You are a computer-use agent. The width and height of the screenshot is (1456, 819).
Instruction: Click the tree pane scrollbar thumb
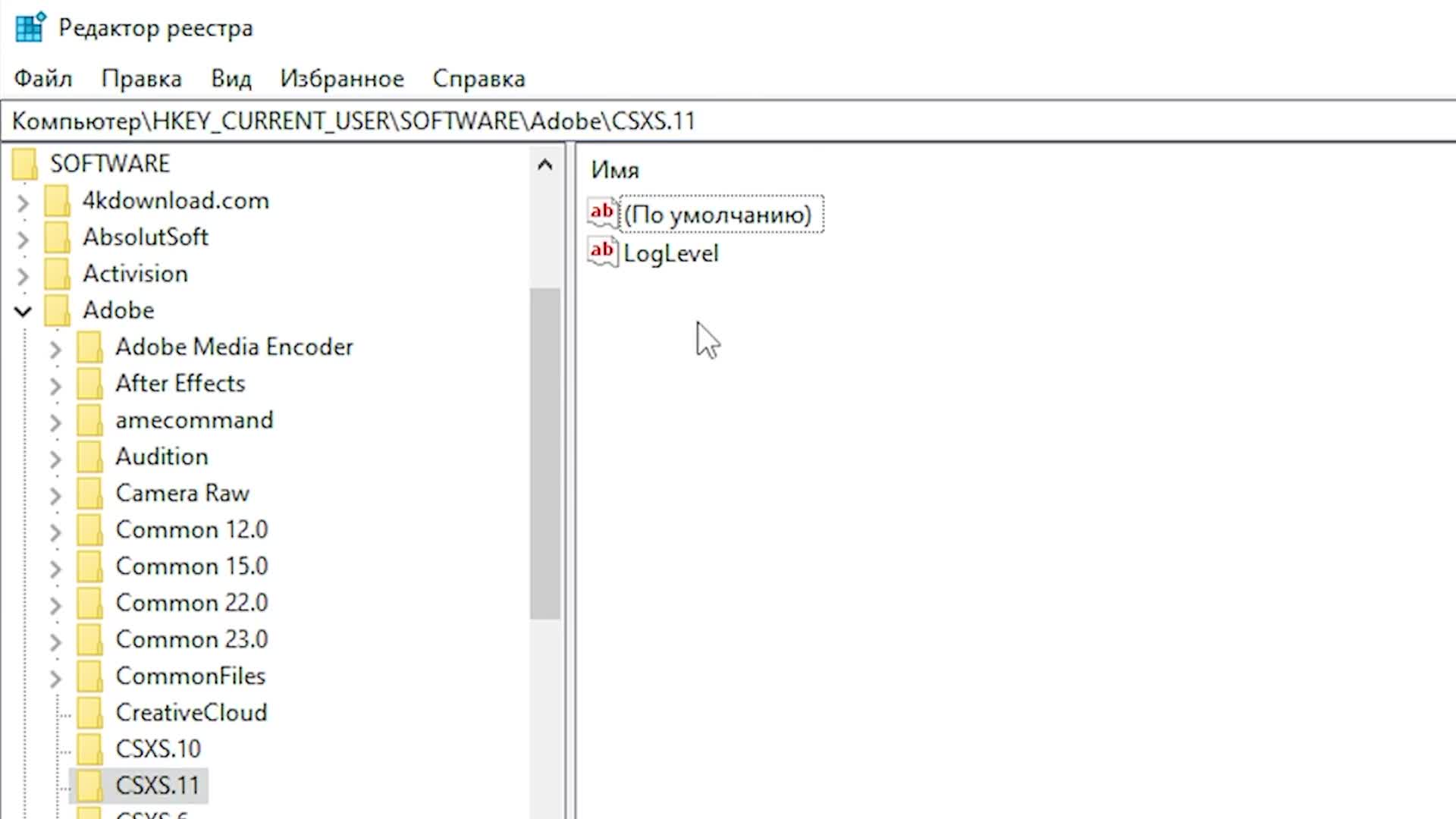pyautogui.click(x=544, y=453)
